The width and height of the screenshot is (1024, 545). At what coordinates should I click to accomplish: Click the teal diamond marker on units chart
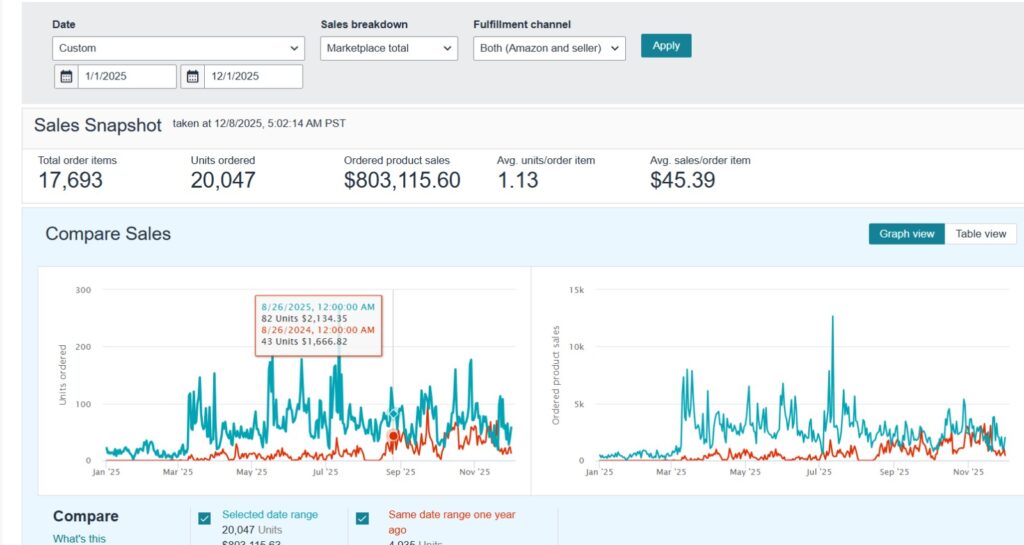point(394,413)
